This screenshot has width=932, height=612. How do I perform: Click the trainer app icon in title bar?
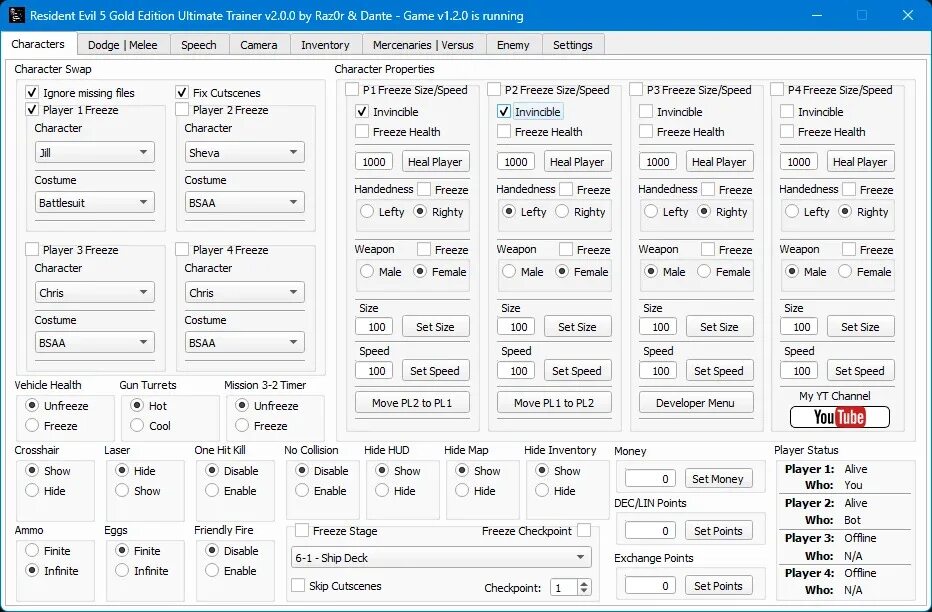[16, 15]
